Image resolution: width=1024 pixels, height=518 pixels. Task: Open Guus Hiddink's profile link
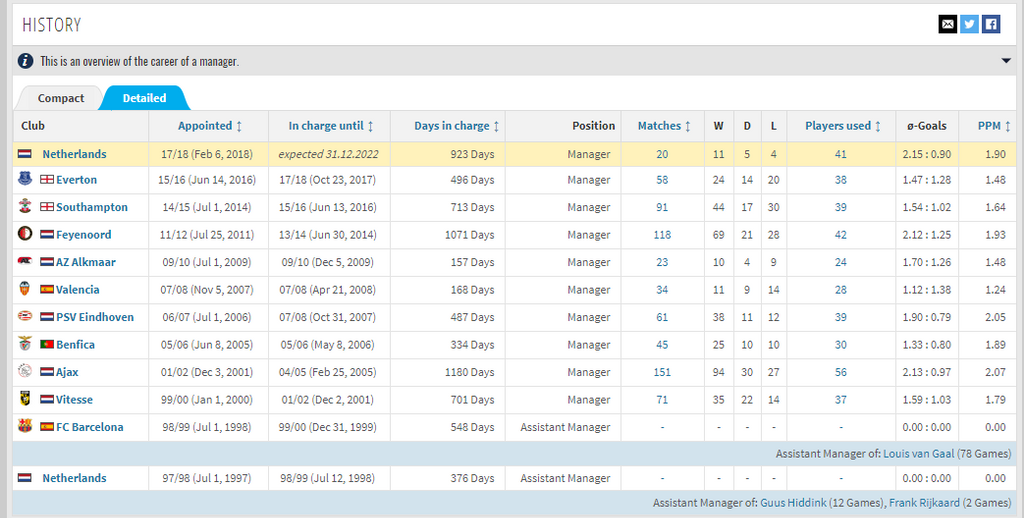tap(793, 503)
